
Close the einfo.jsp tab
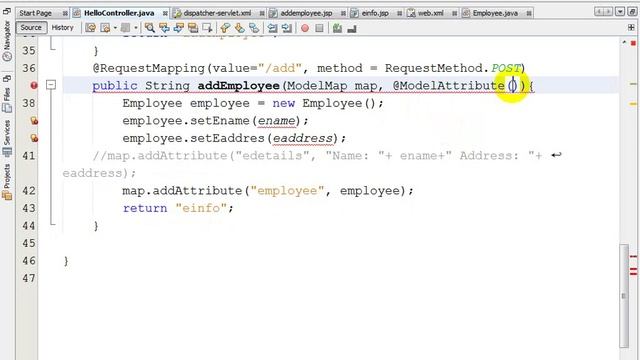coord(399,13)
